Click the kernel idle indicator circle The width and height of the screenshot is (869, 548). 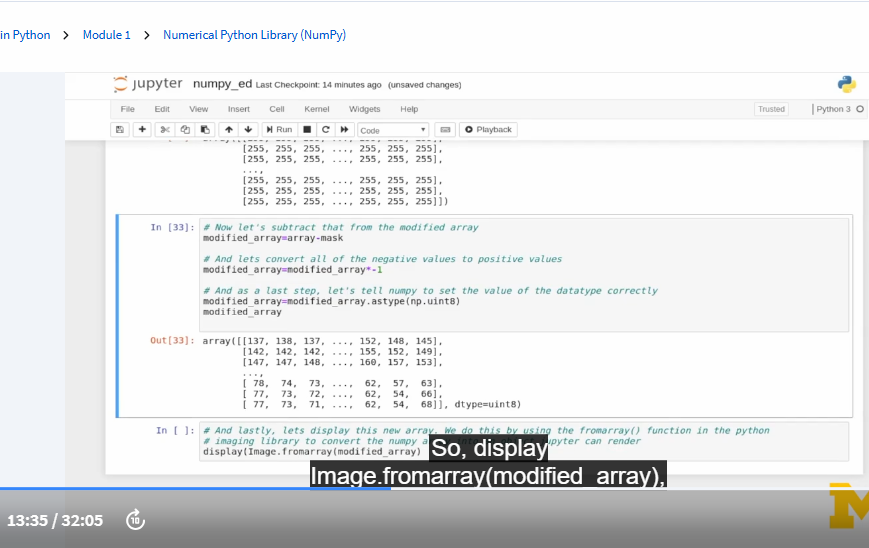click(x=860, y=109)
